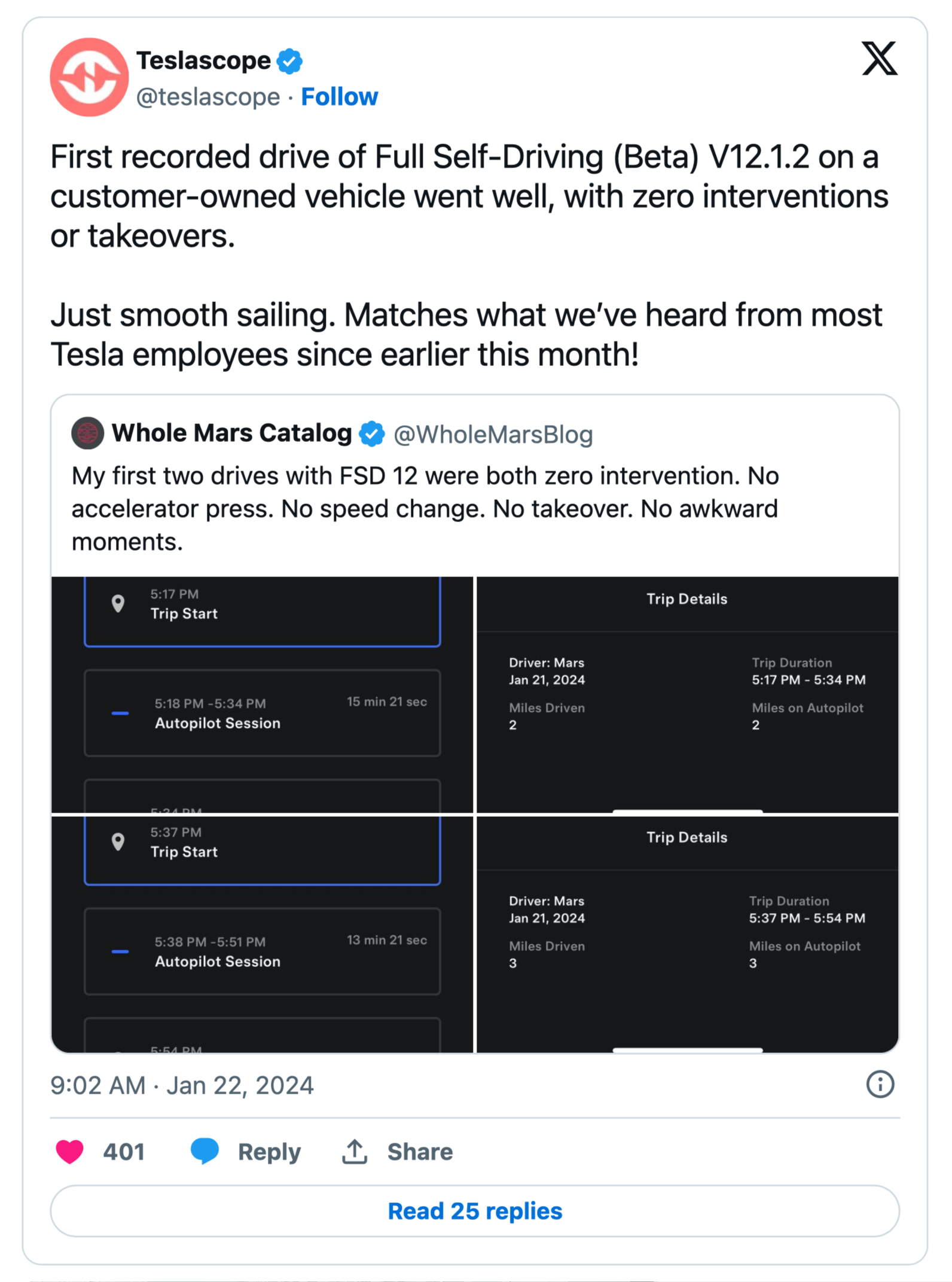Click the Whole Mars Catalog avatar
The image size is (952, 1282).
coord(88,433)
